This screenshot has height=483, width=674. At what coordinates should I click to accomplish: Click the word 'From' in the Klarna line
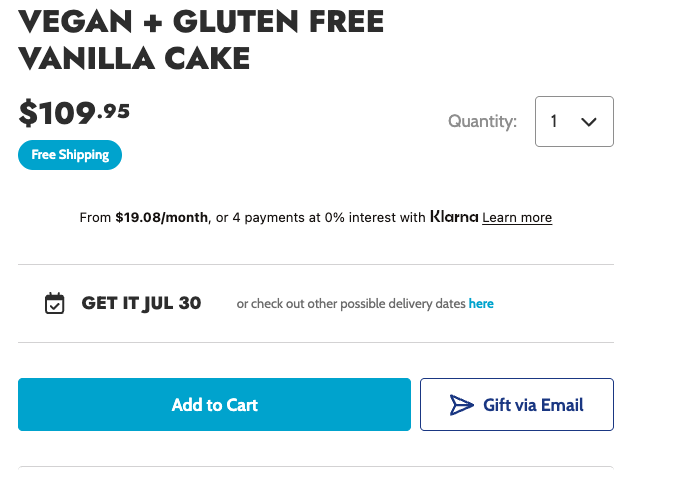click(x=95, y=218)
